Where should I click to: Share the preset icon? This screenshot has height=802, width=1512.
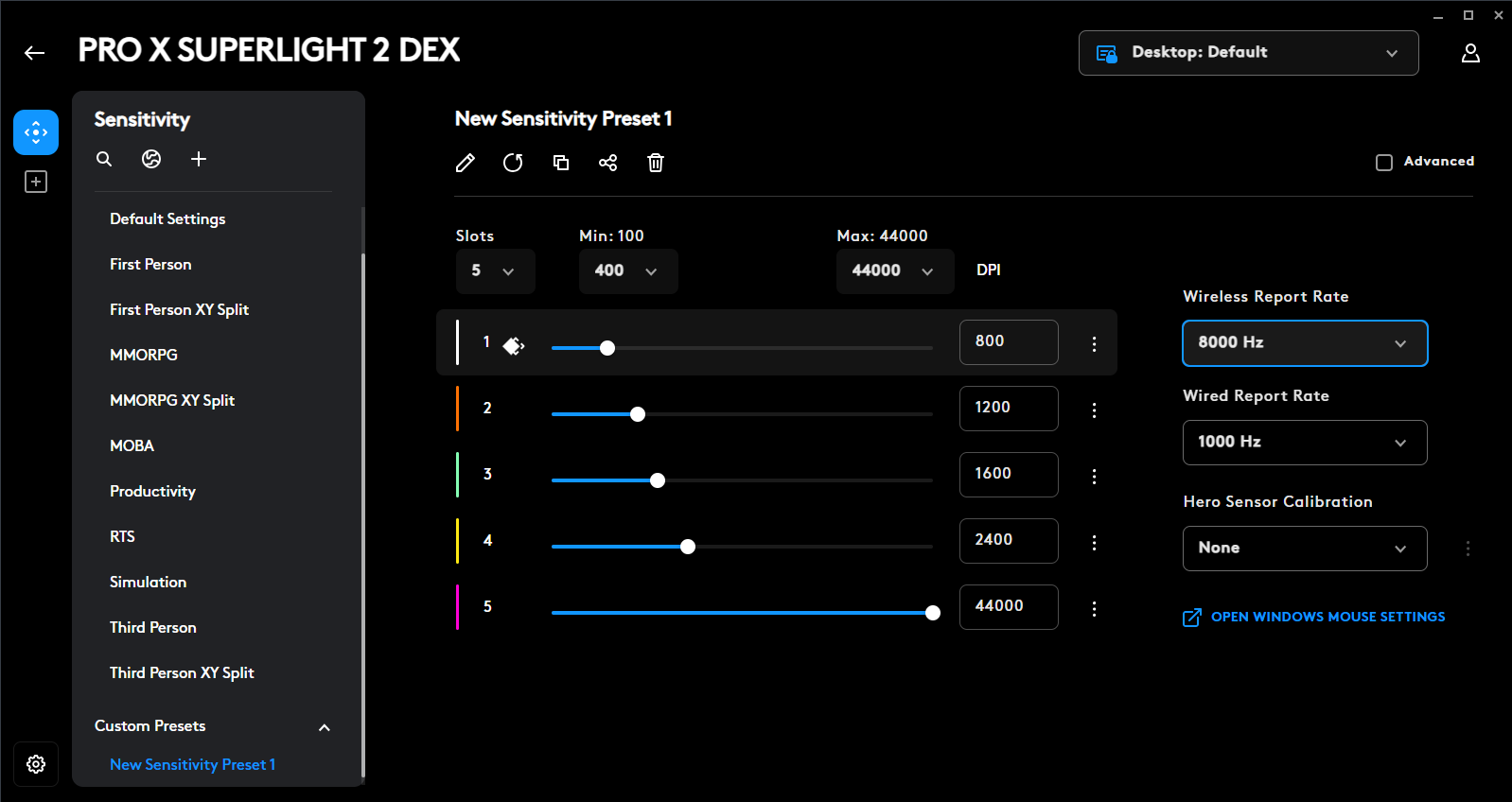[608, 163]
